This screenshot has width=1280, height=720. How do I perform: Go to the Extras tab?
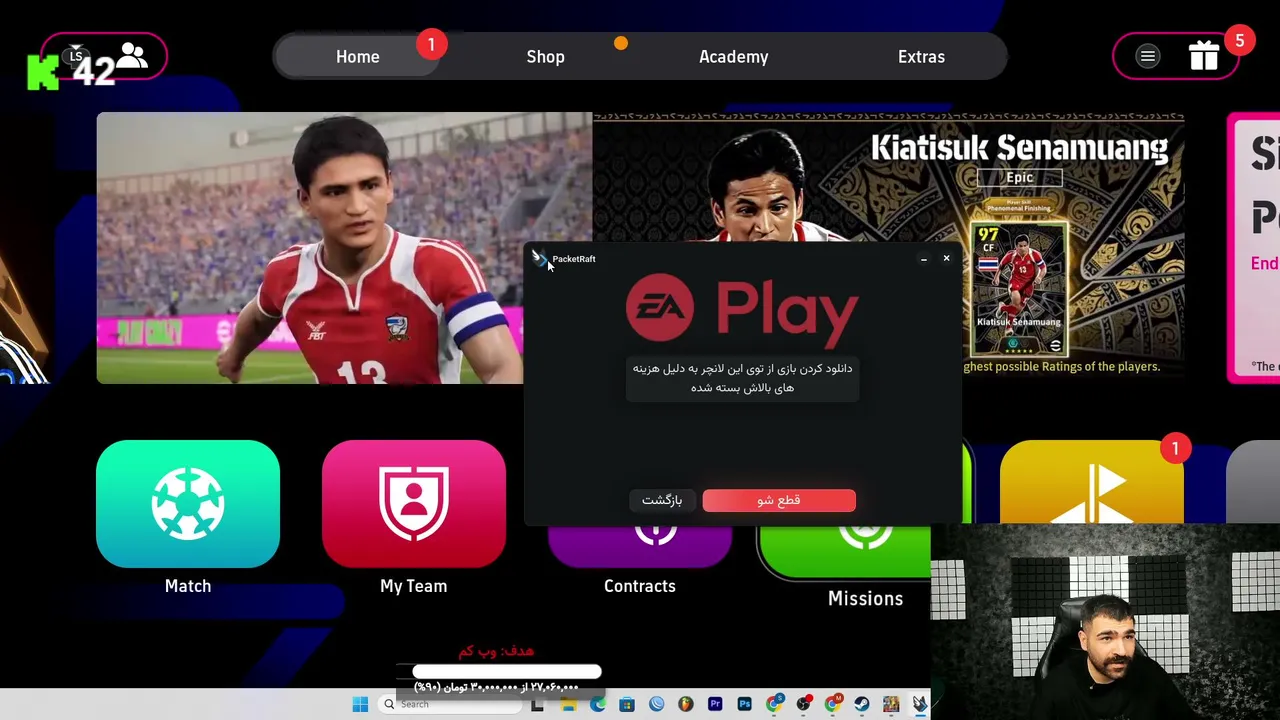click(x=921, y=57)
